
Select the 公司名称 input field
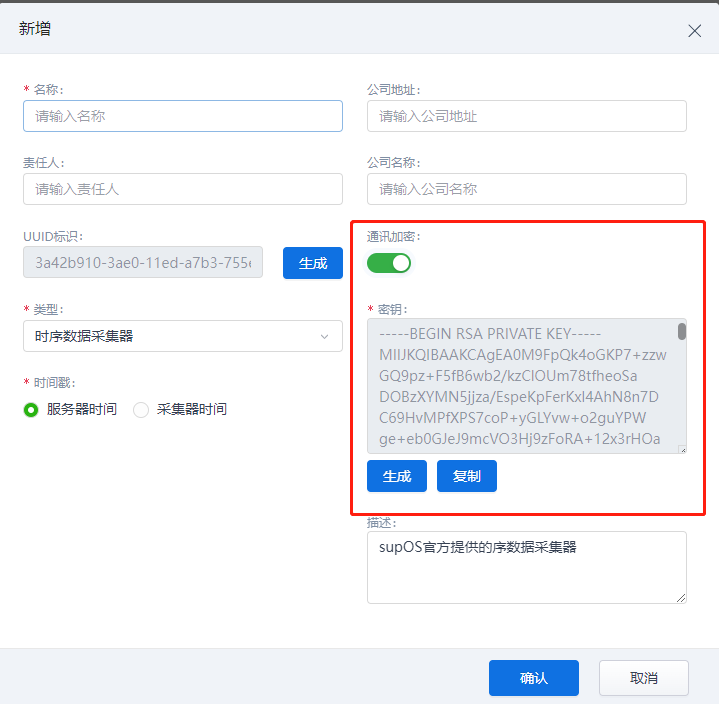pyautogui.click(x=526, y=189)
